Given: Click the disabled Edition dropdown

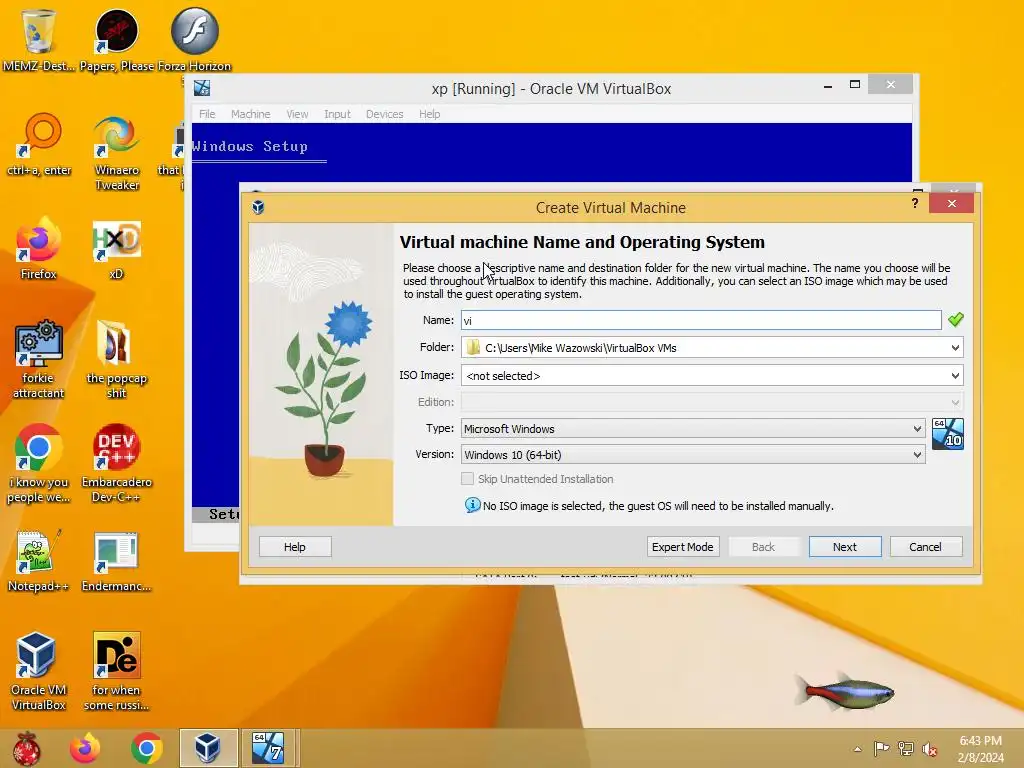Looking at the screenshot, I should point(712,402).
